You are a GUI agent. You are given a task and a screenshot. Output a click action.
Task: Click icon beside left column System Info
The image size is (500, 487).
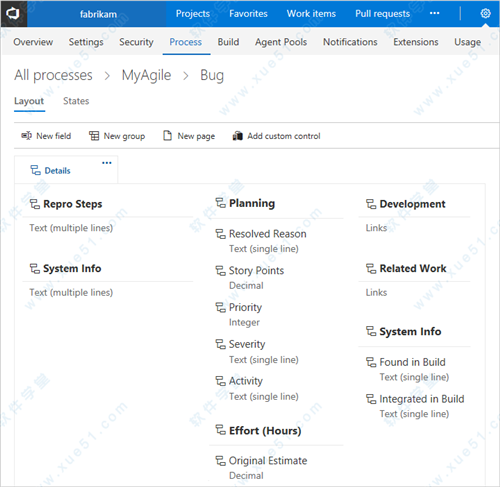35,268
